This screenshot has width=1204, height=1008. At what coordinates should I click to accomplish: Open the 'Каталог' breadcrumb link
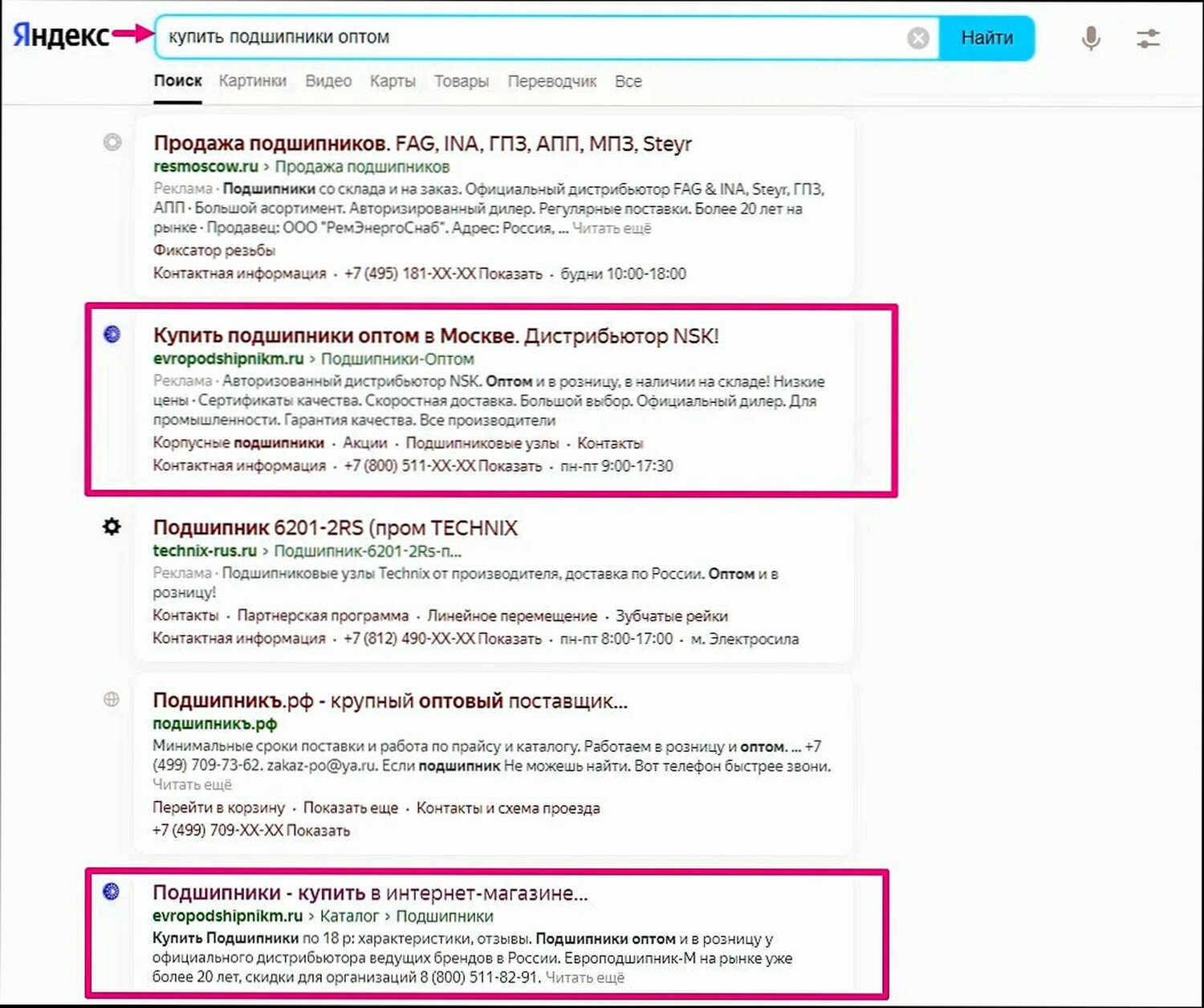tap(349, 917)
